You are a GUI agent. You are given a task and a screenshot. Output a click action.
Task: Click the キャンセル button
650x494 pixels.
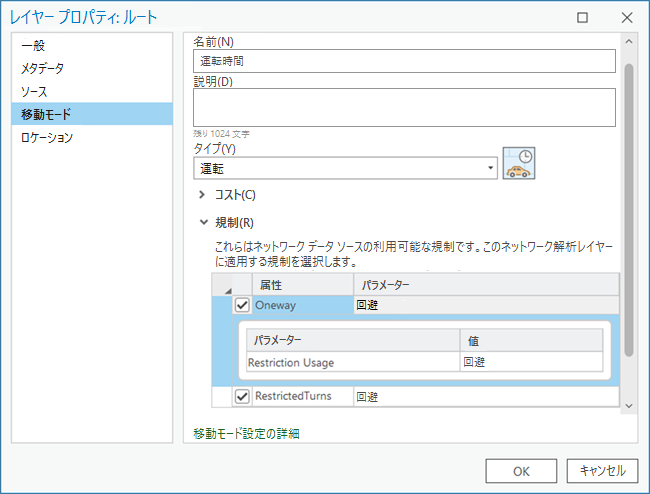click(x=601, y=470)
